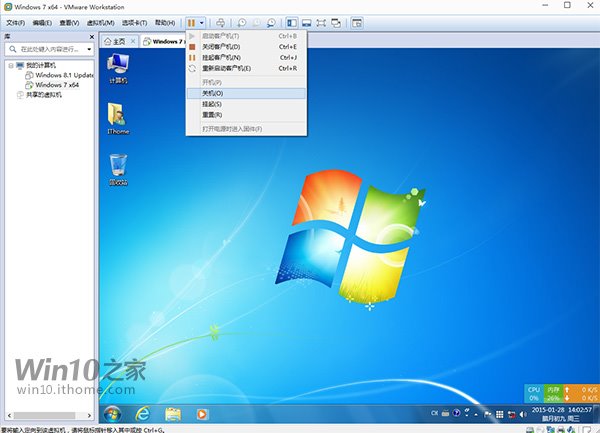Click the console view toolbar icon
This screenshot has height=433, width=600.
click(307, 23)
